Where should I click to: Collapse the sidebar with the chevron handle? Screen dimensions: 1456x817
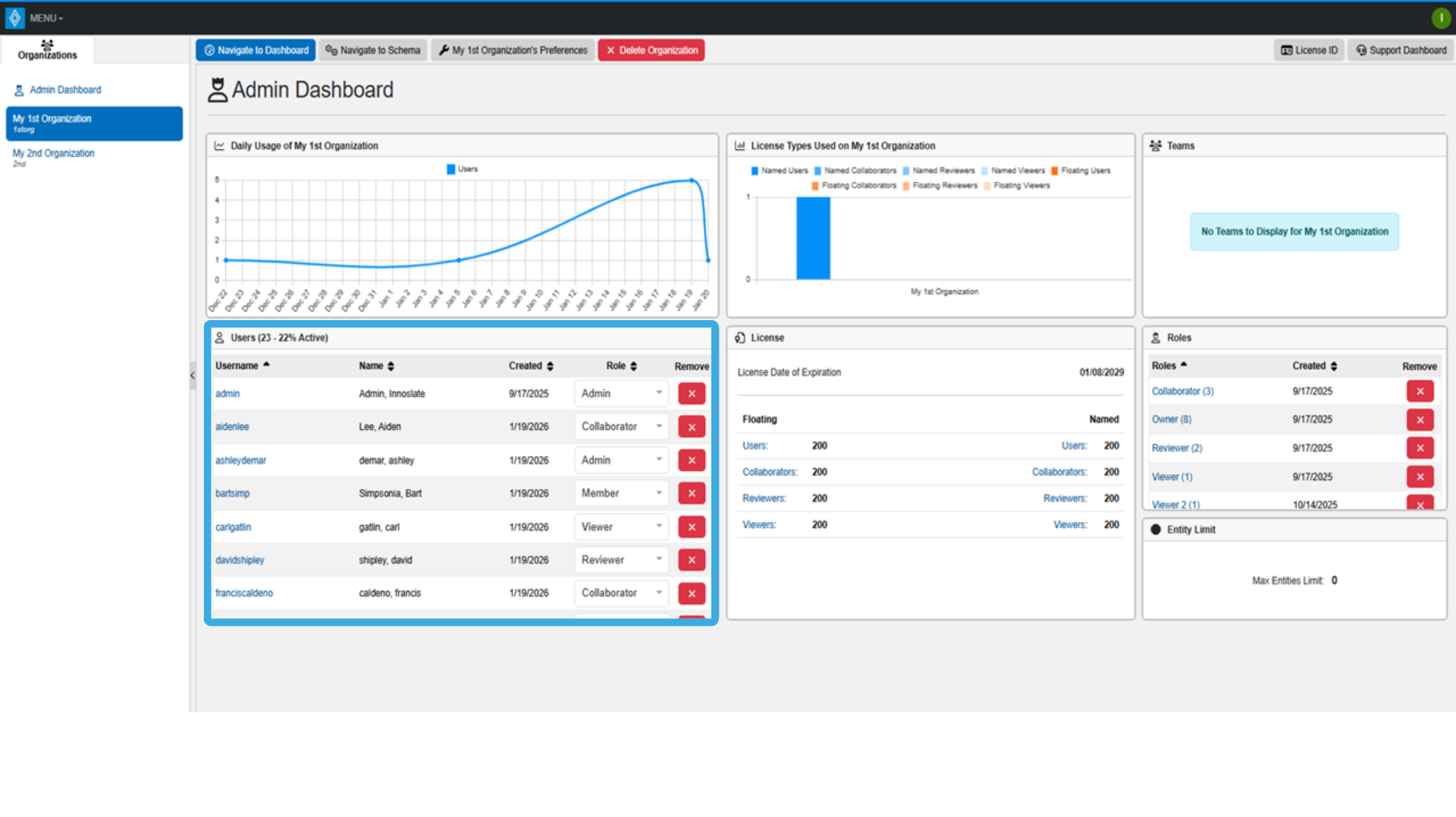click(193, 376)
